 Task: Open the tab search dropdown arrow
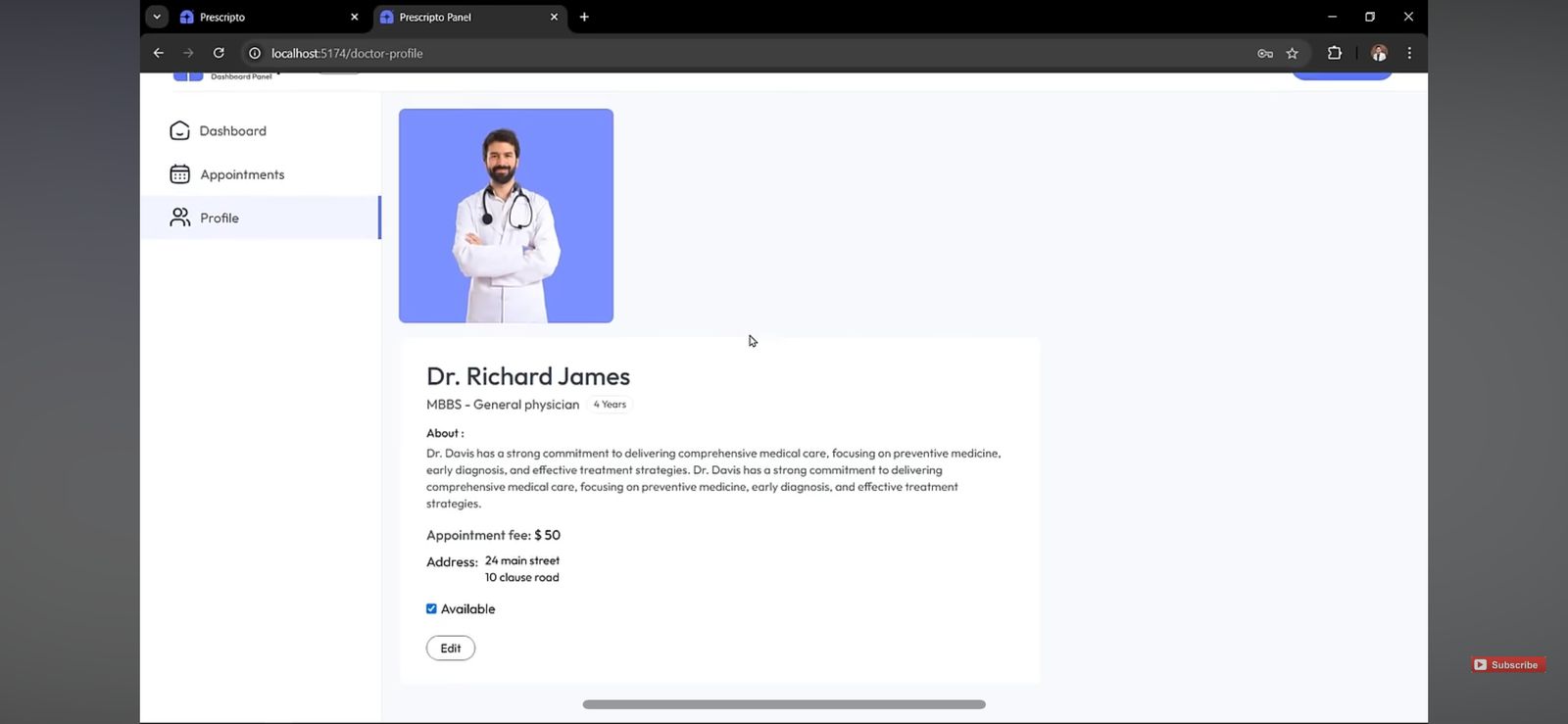157,17
